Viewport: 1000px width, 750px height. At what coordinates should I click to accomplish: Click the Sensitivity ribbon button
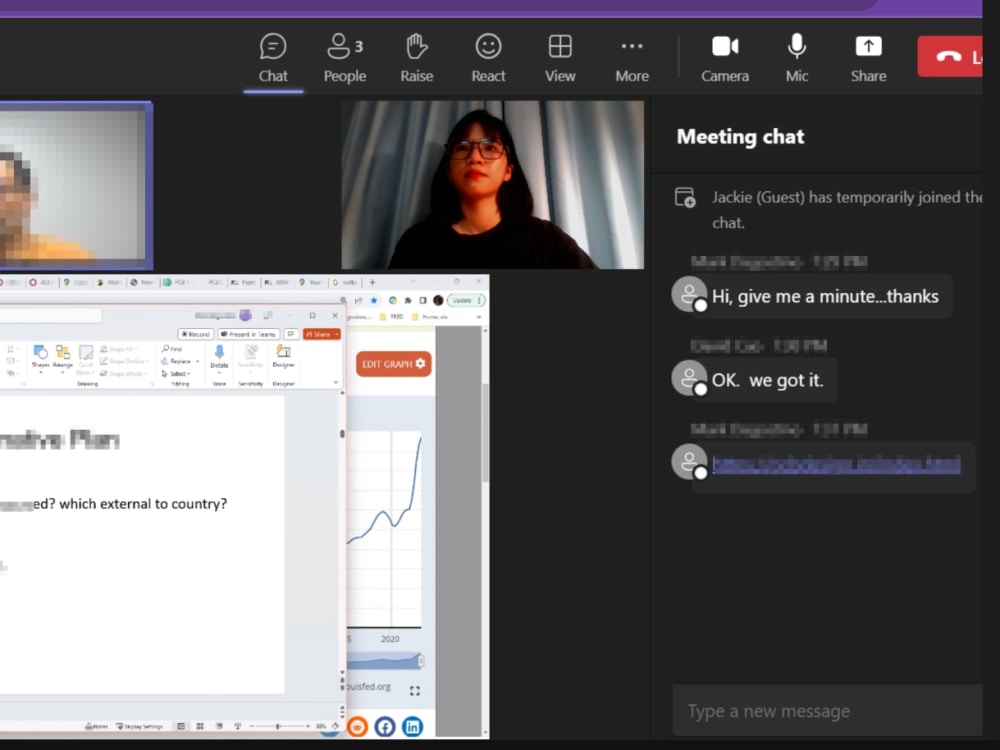click(251, 358)
